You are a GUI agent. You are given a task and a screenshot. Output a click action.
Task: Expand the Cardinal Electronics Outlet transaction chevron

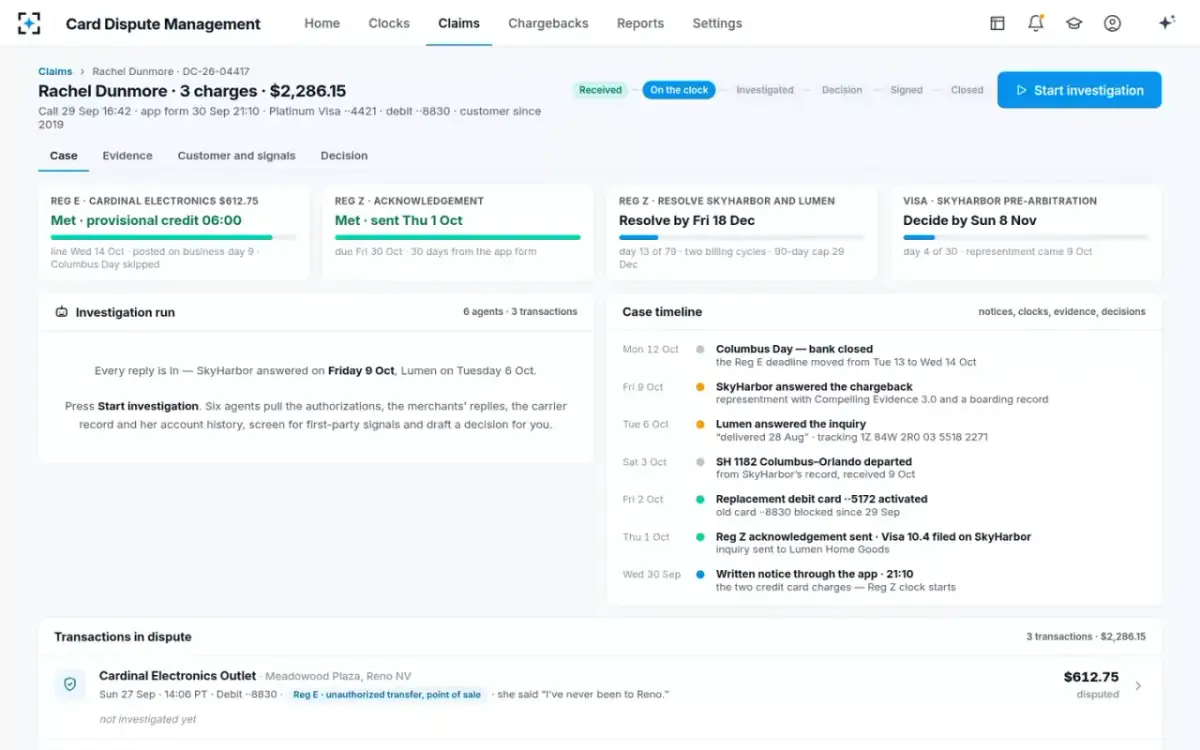click(1138, 685)
